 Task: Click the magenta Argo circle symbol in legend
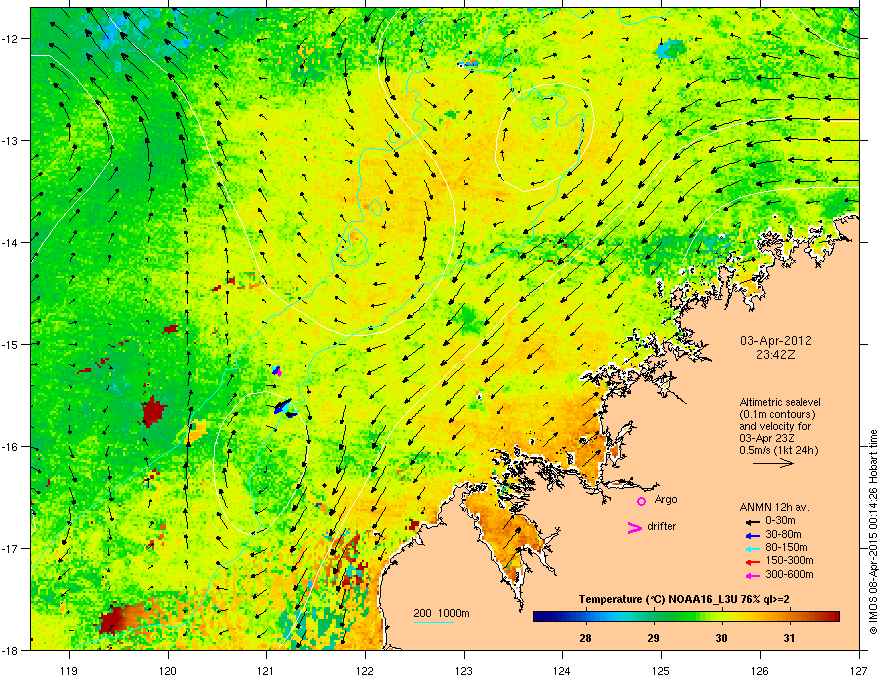point(641,501)
